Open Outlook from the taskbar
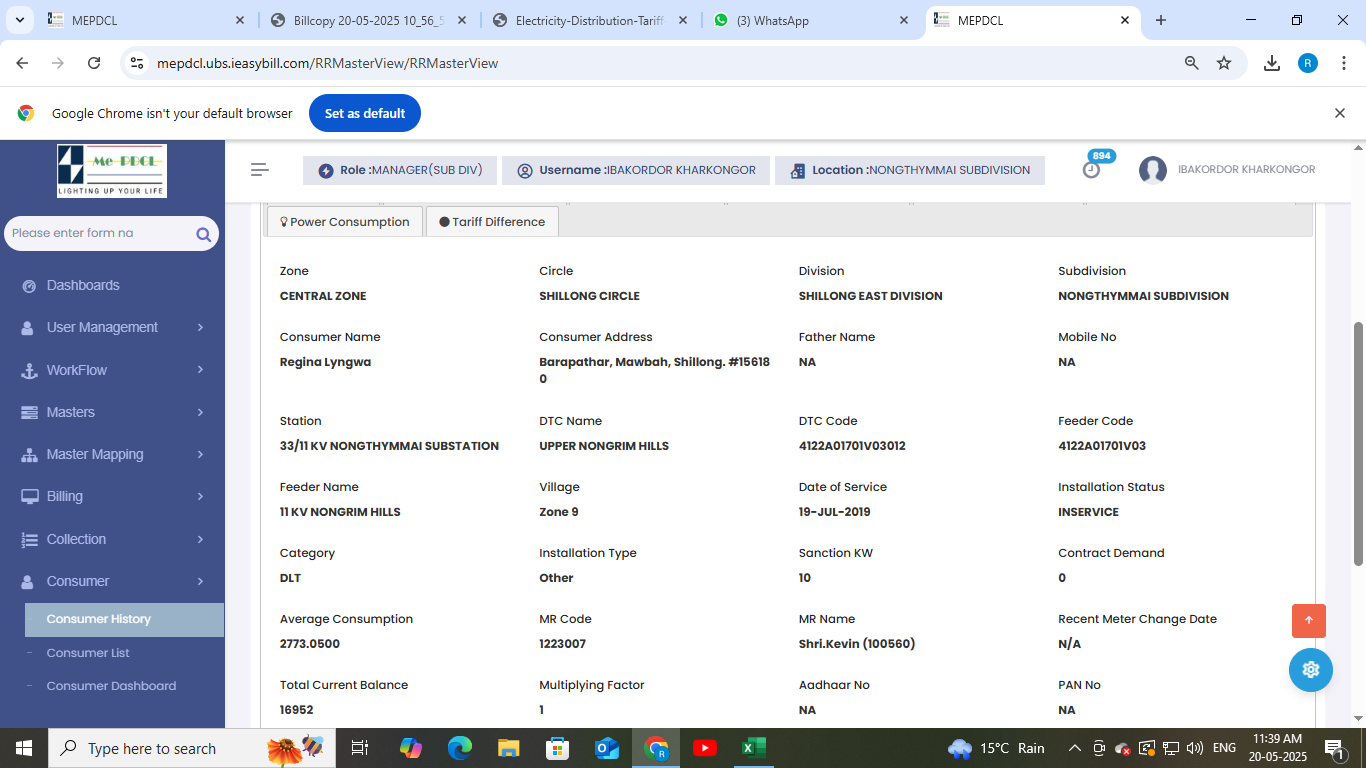1366x768 pixels. (x=607, y=748)
